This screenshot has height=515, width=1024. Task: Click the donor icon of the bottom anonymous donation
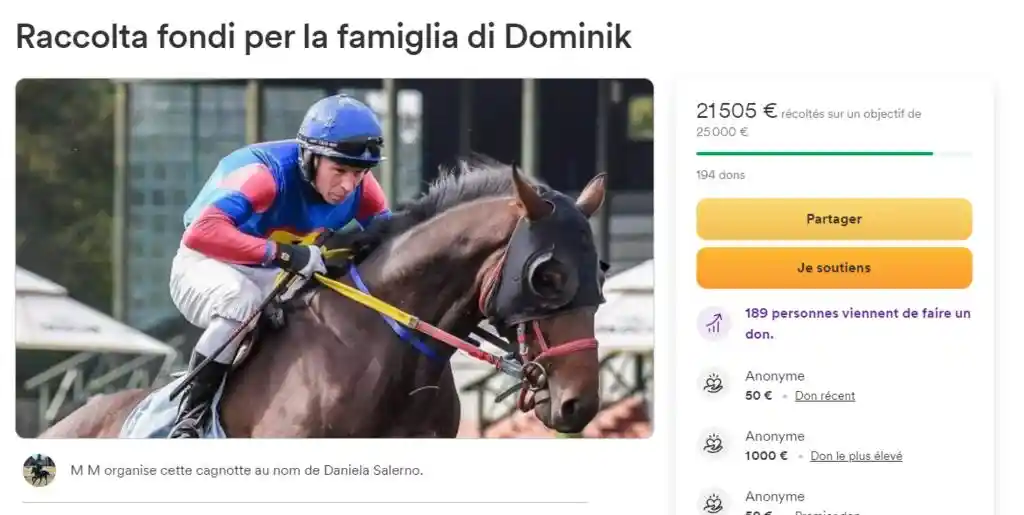tap(713, 503)
